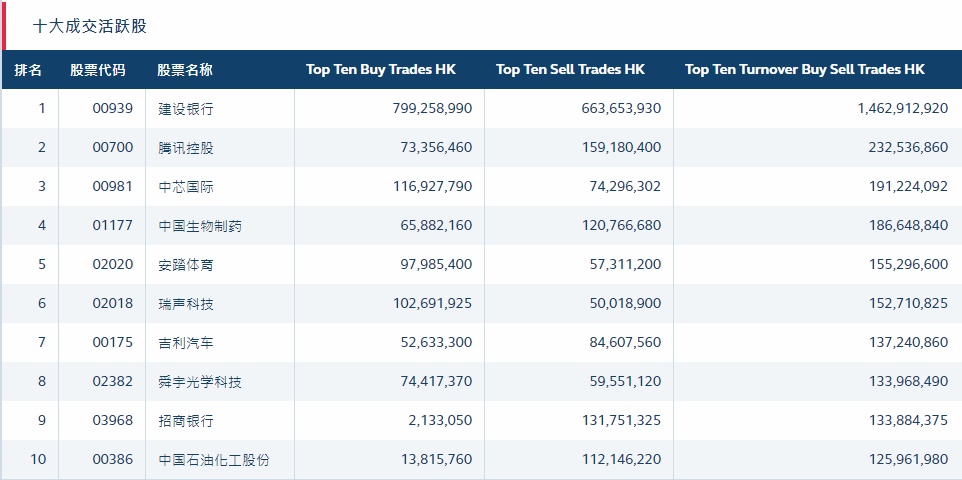The width and height of the screenshot is (962, 480).
Task: Sort by Top Ten Buy Trades HK
Action: point(380,70)
